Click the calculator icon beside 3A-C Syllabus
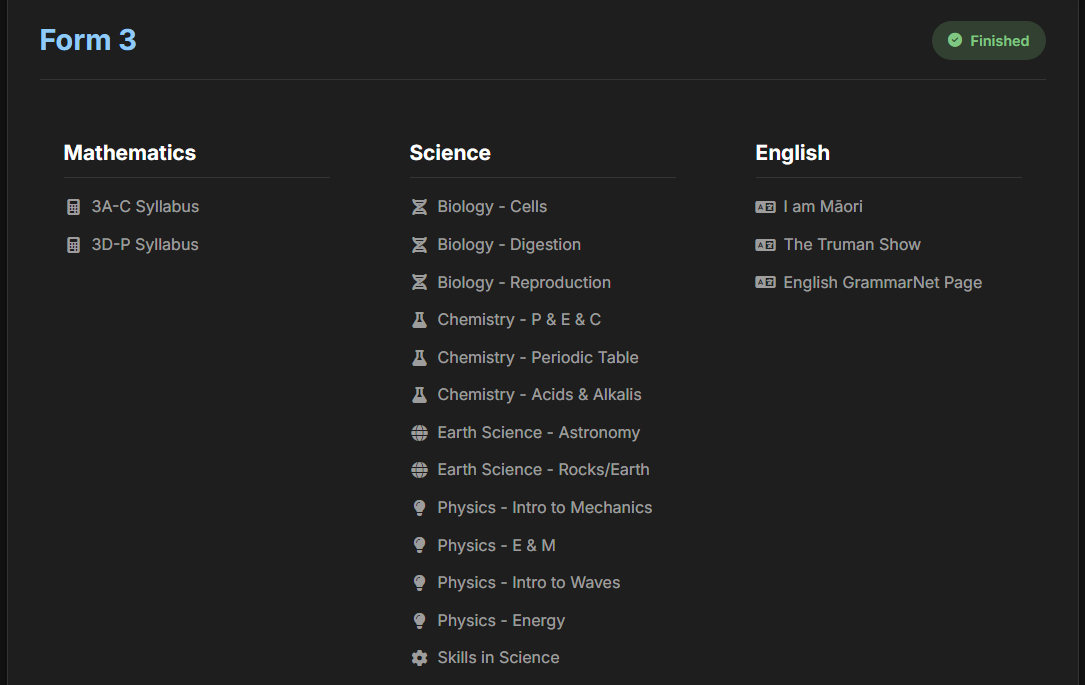This screenshot has width=1085, height=685. point(73,207)
